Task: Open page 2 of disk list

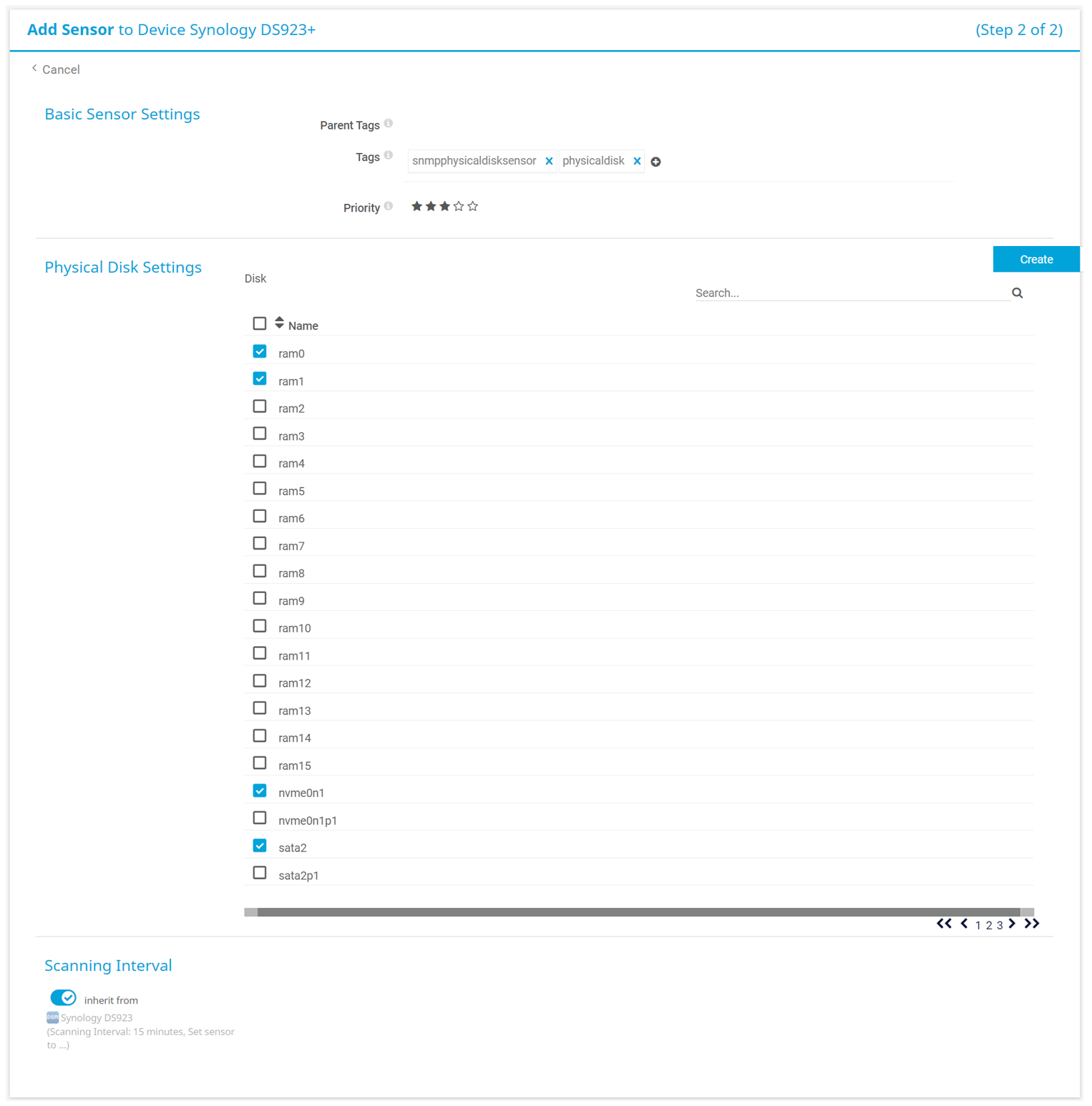Action: coord(989,925)
